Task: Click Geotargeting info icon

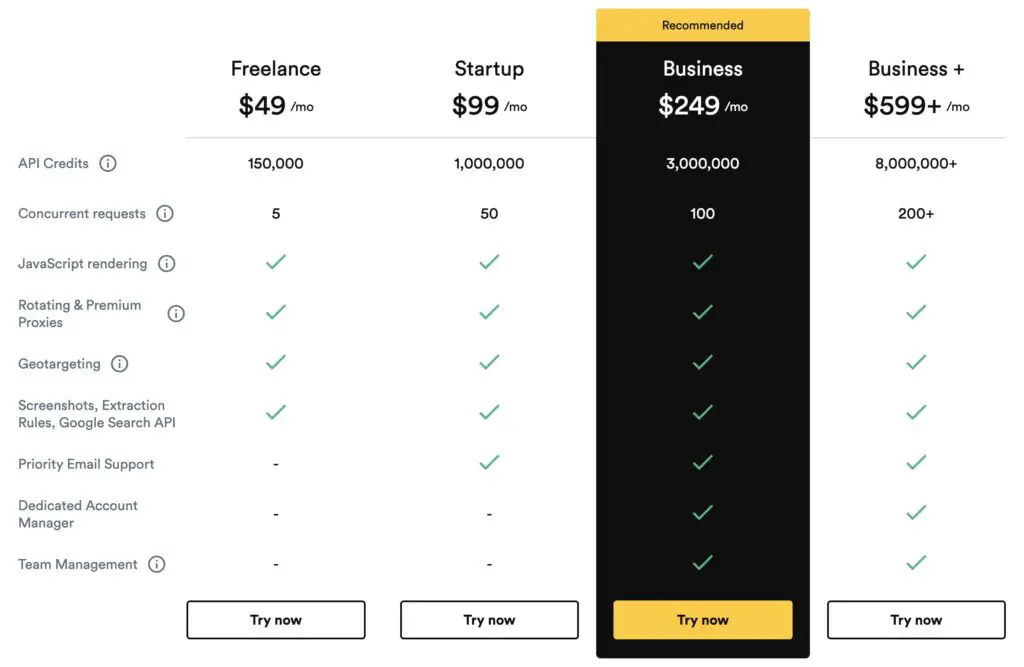Action: [120, 364]
